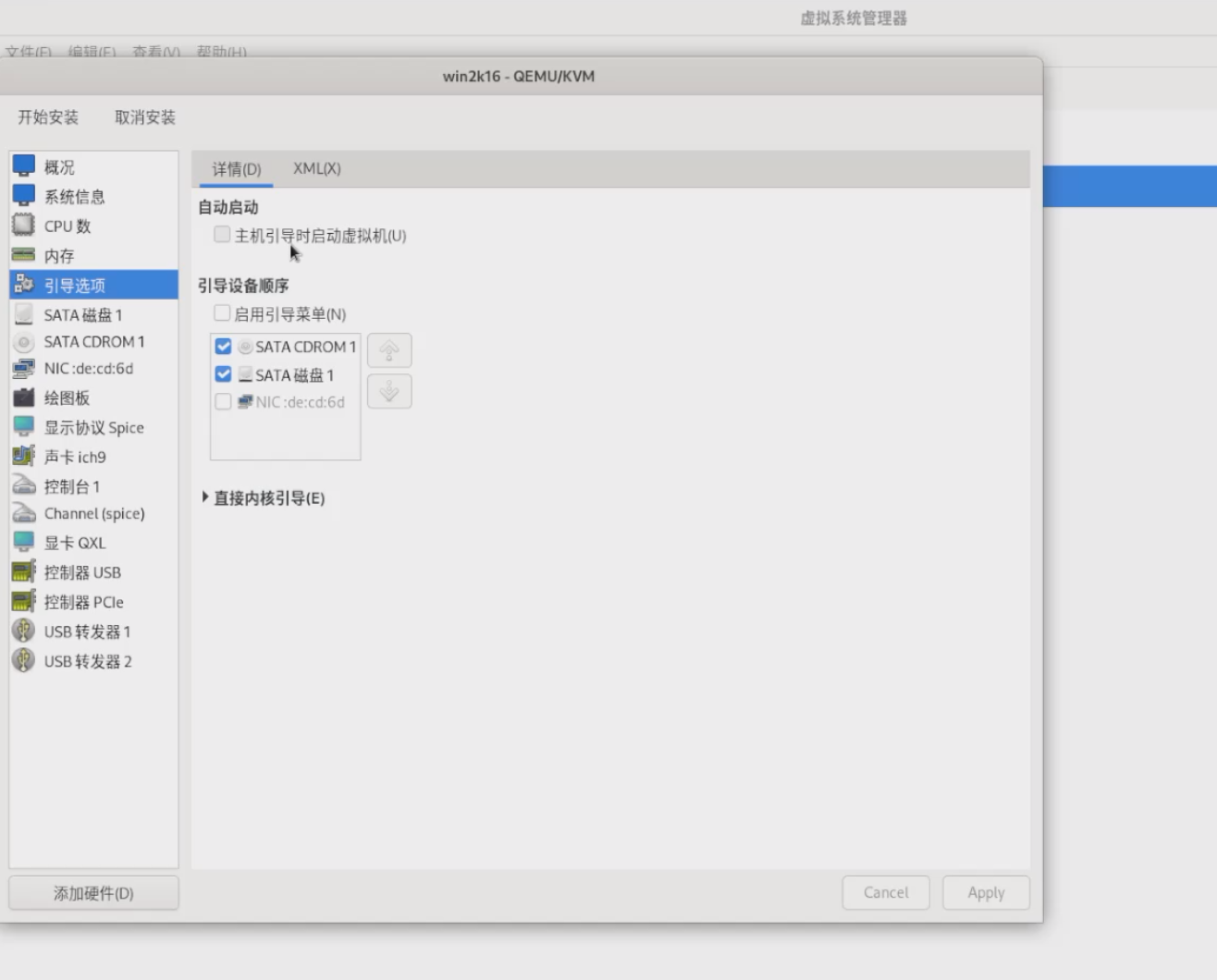Enable 主机引导时启动虚拟机 autostart checkbox

[x=222, y=235]
